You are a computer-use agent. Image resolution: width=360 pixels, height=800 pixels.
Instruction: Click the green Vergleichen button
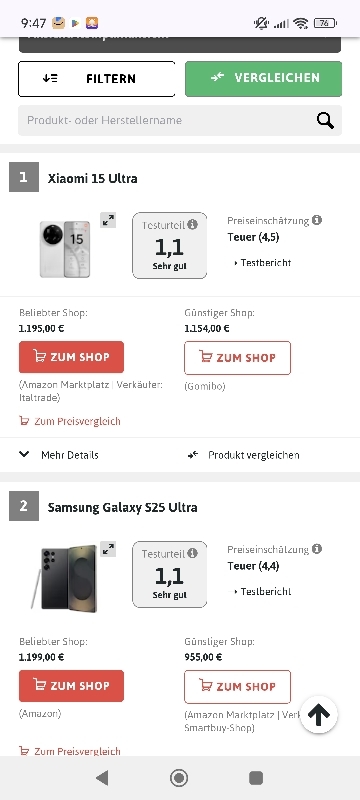coord(263,79)
